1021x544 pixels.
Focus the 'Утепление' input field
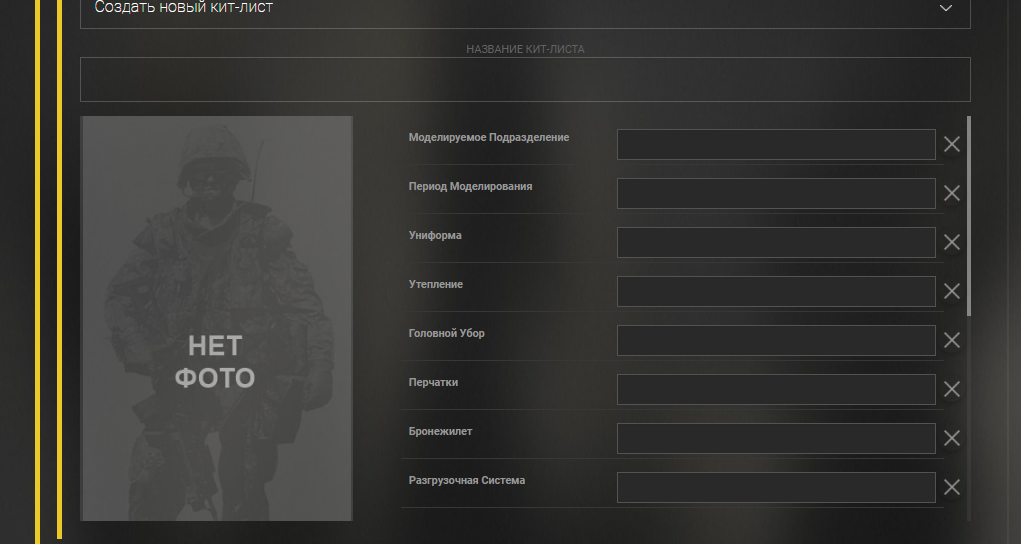[776, 291]
